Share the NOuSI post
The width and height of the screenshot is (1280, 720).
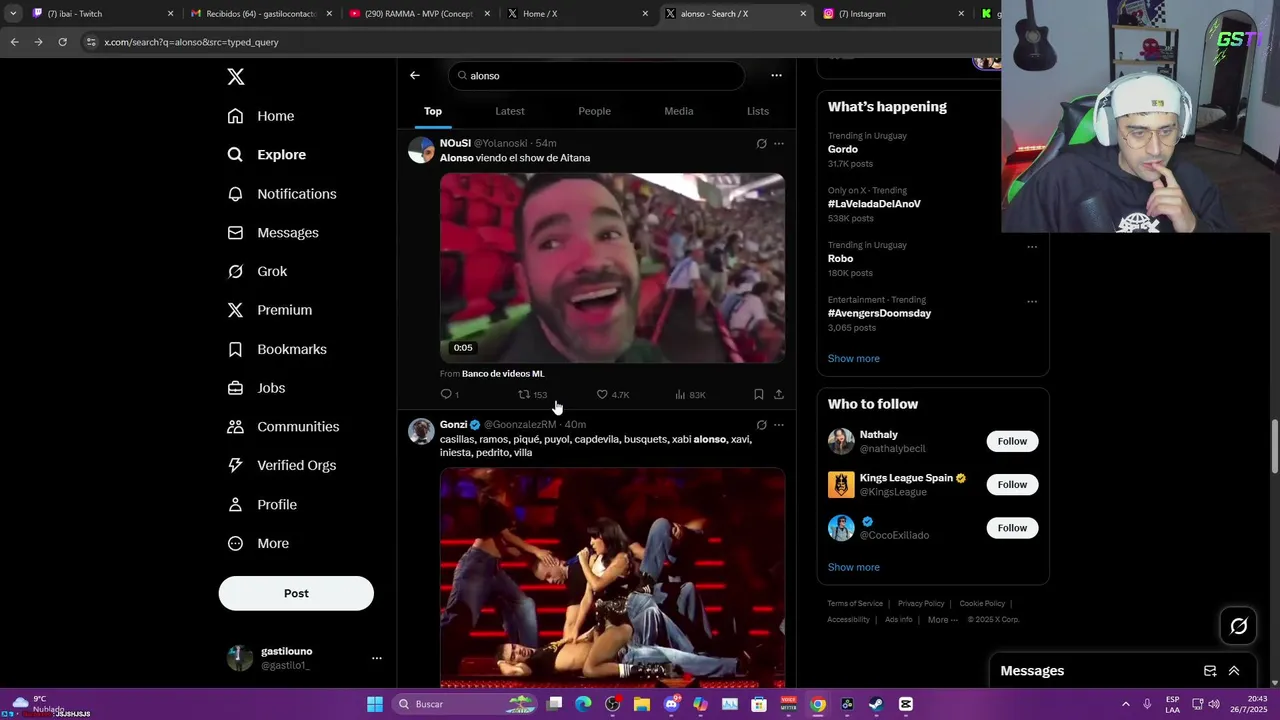click(779, 395)
